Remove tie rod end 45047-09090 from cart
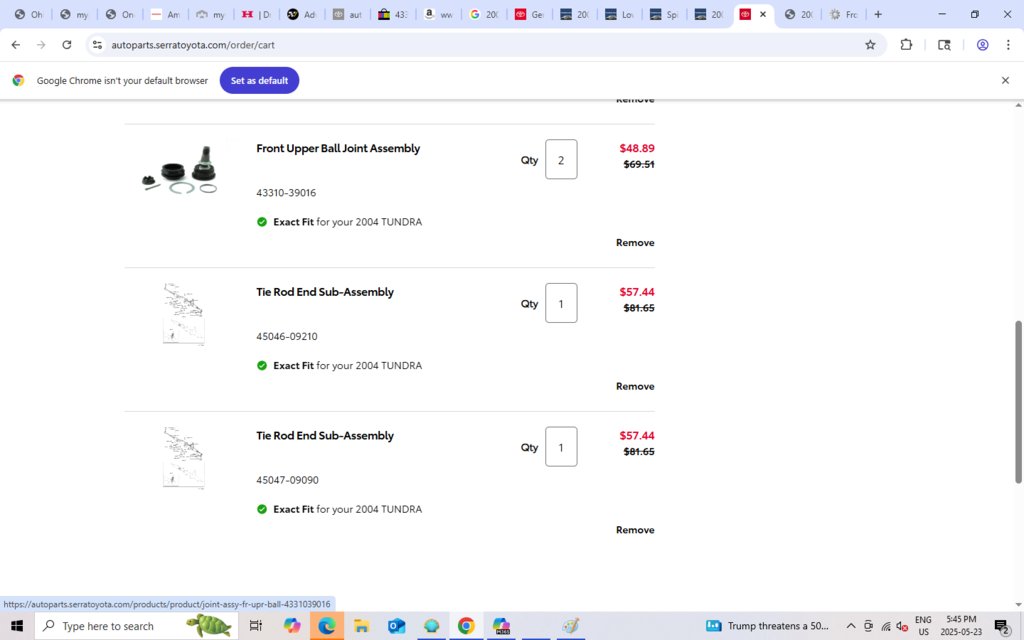 point(635,530)
